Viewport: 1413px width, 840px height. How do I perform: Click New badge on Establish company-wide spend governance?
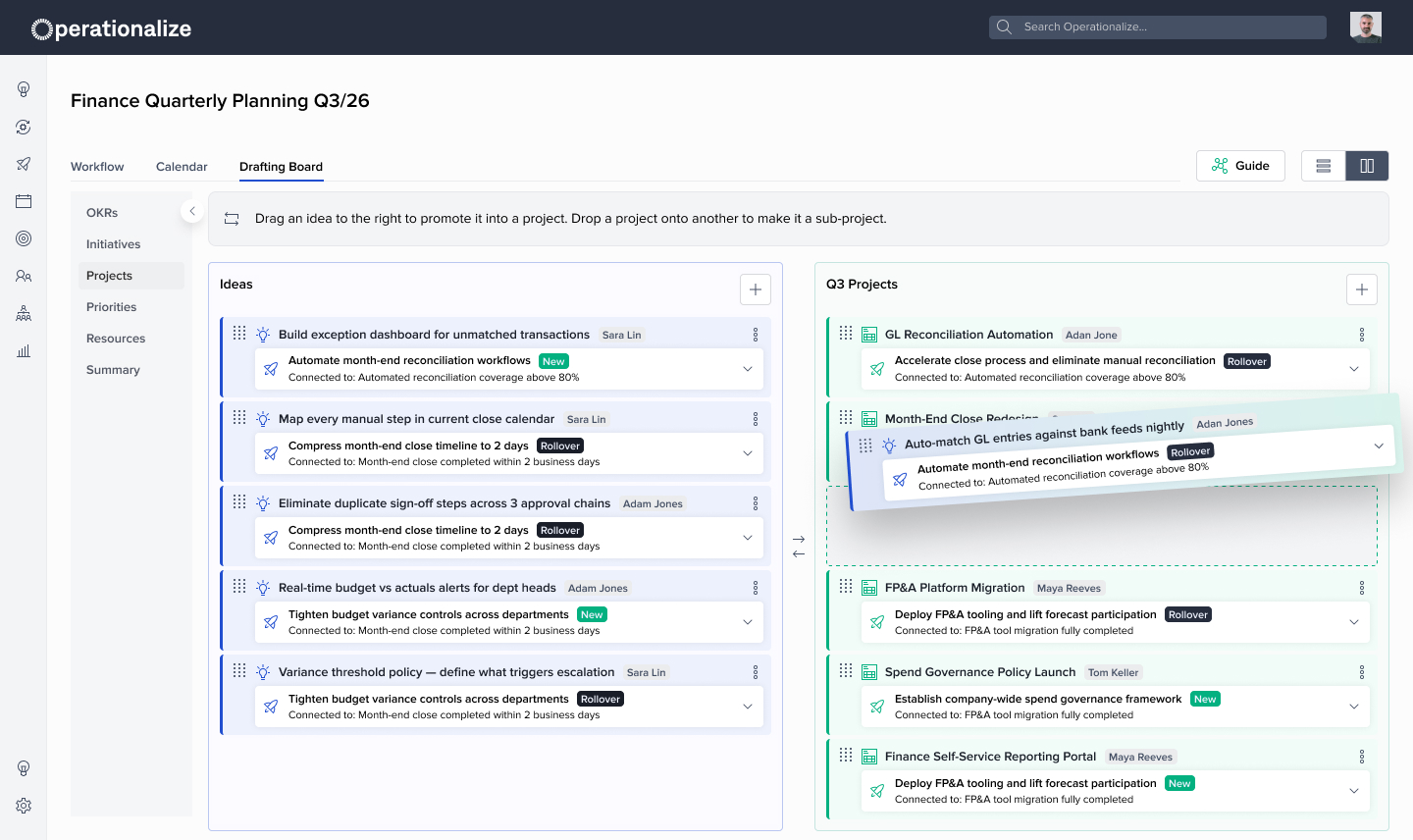tap(1205, 699)
